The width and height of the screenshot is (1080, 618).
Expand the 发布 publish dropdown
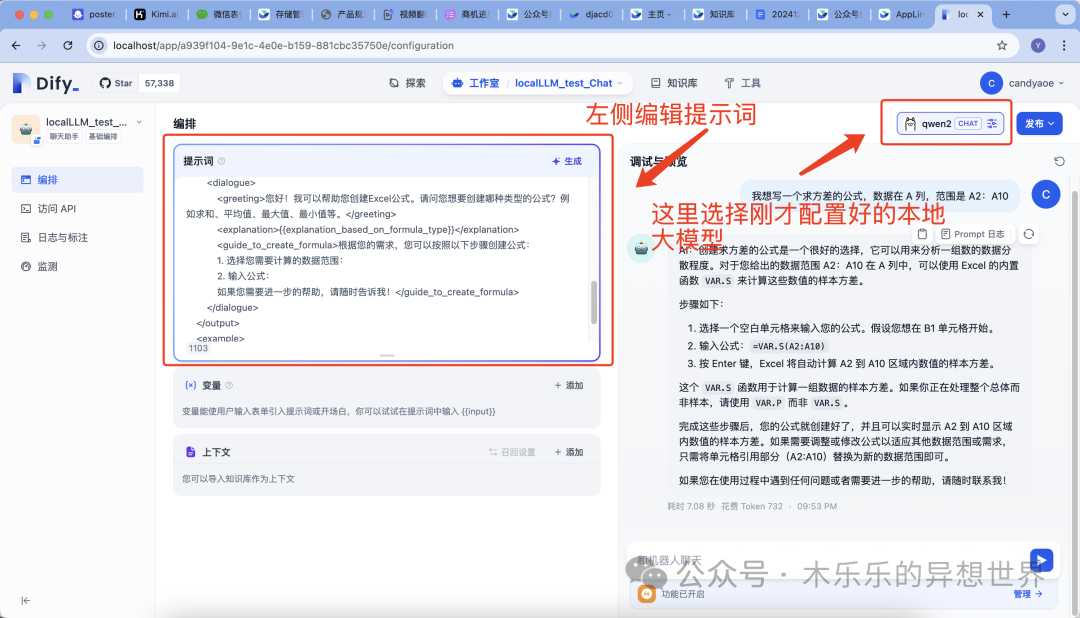(1039, 124)
